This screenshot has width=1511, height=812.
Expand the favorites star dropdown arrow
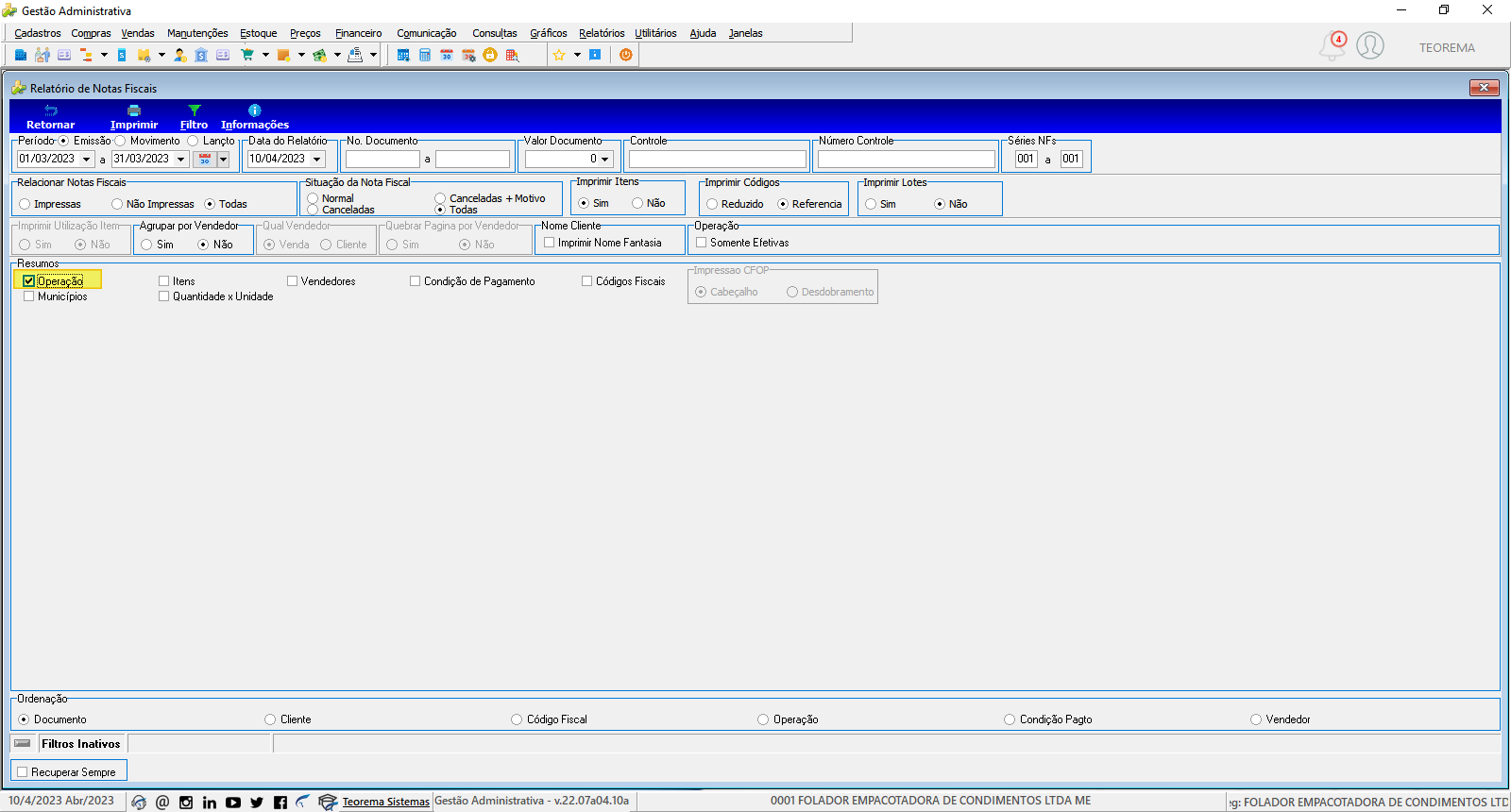[x=577, y=55]
